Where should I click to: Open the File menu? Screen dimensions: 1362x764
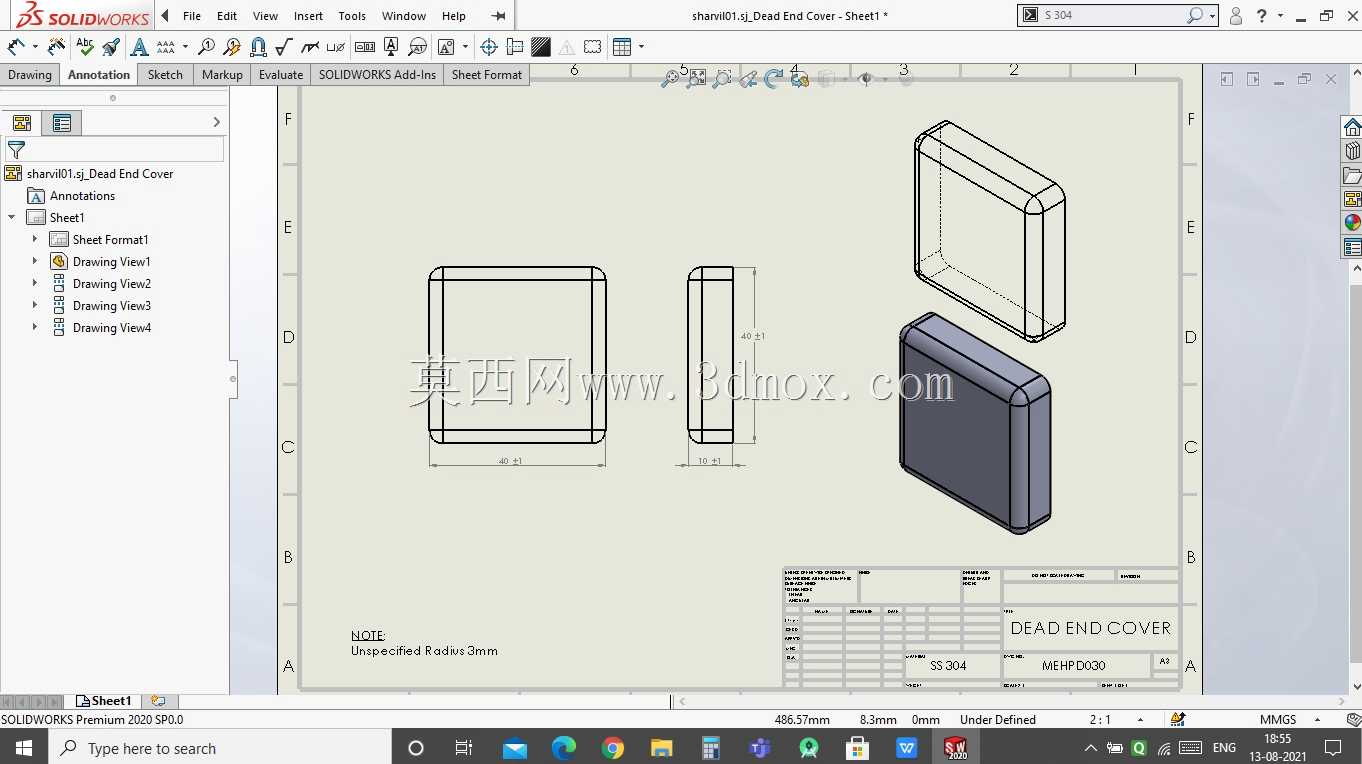192,16
